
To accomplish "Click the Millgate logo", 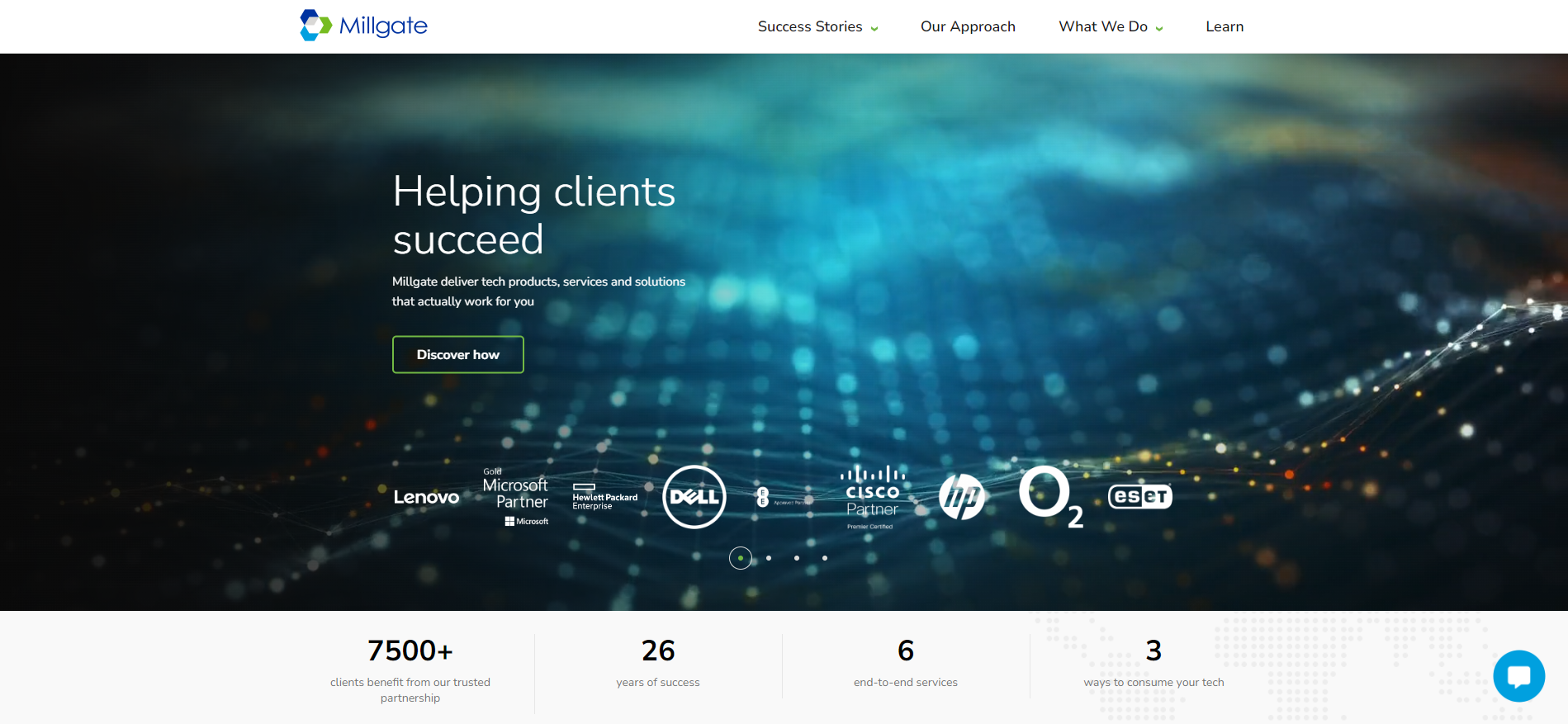I will click(x=363, y=26).
